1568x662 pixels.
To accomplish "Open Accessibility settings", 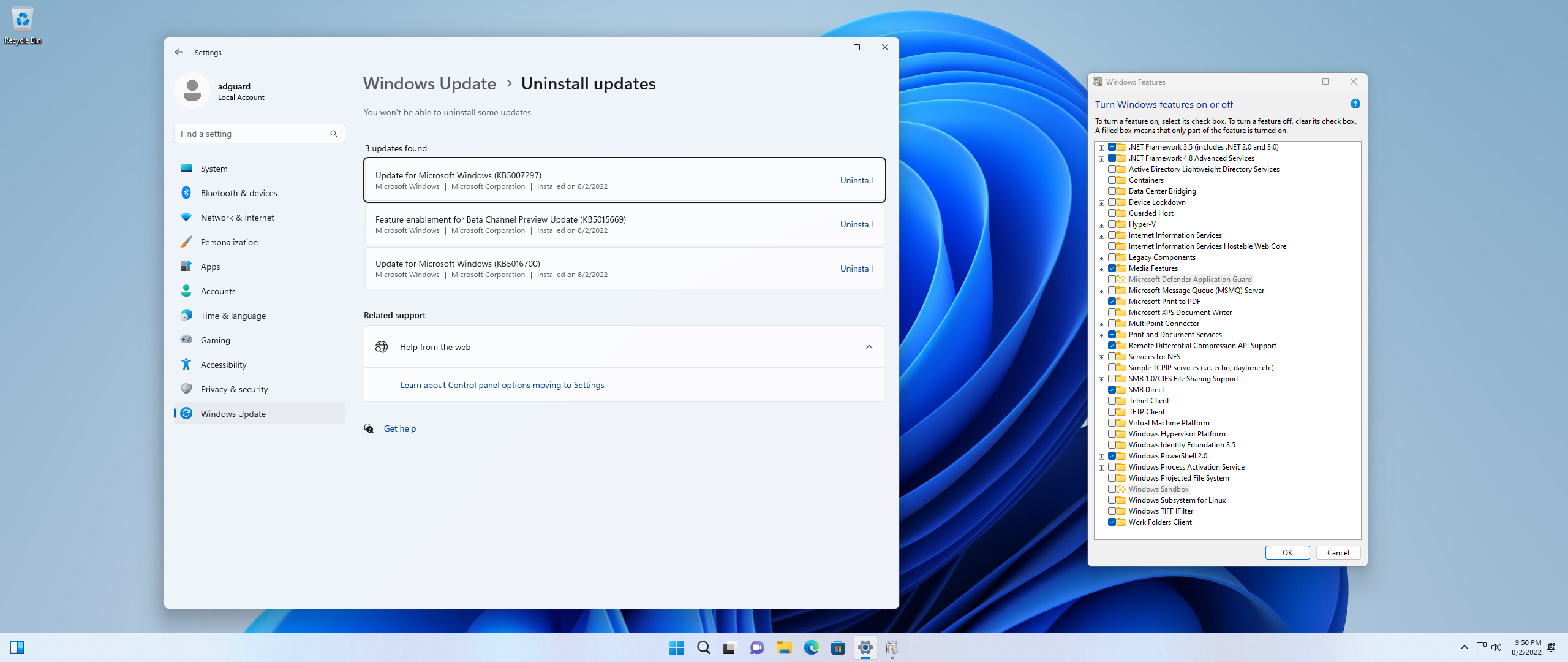I will pyautogui.click(x=260, y=365).
